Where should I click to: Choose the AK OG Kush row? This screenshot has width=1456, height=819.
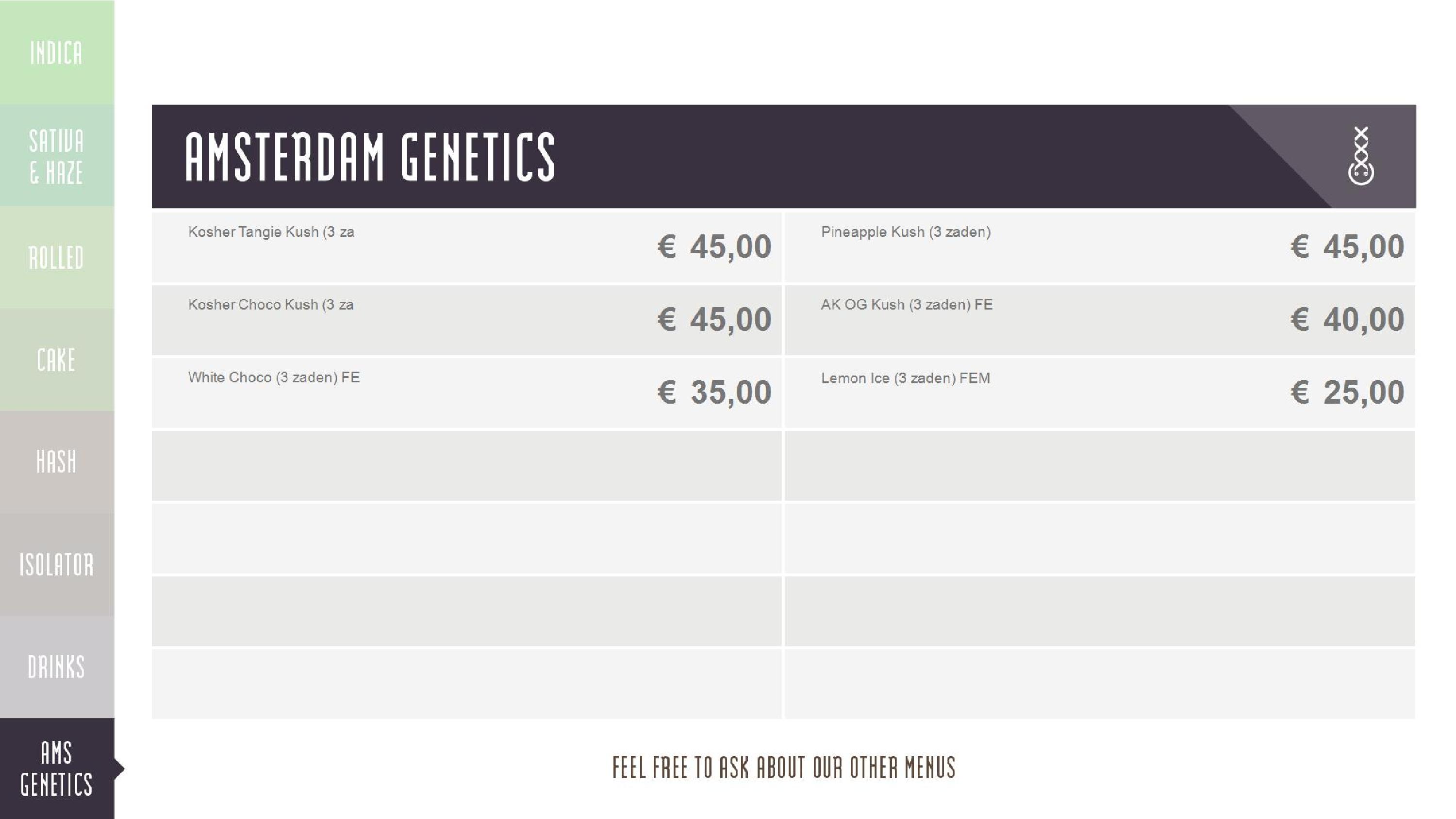click(907, 305)
